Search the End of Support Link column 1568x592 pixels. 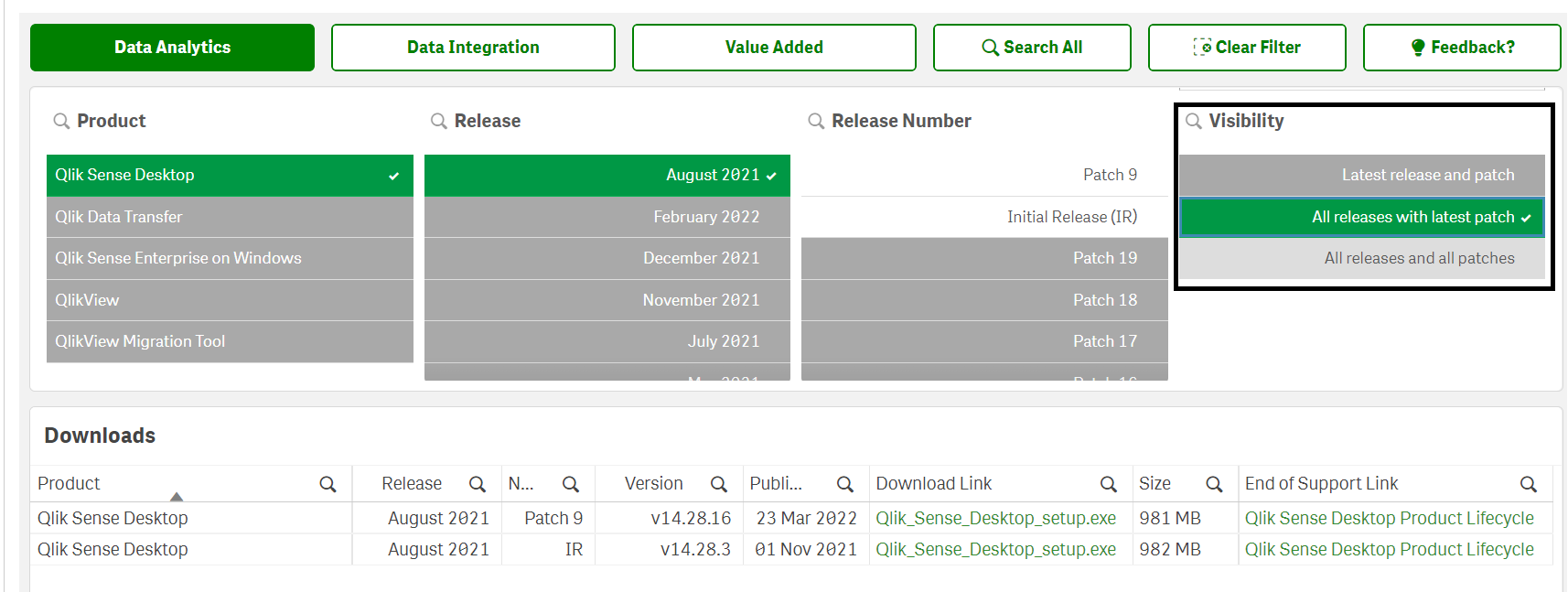(x=1529, y=484)
